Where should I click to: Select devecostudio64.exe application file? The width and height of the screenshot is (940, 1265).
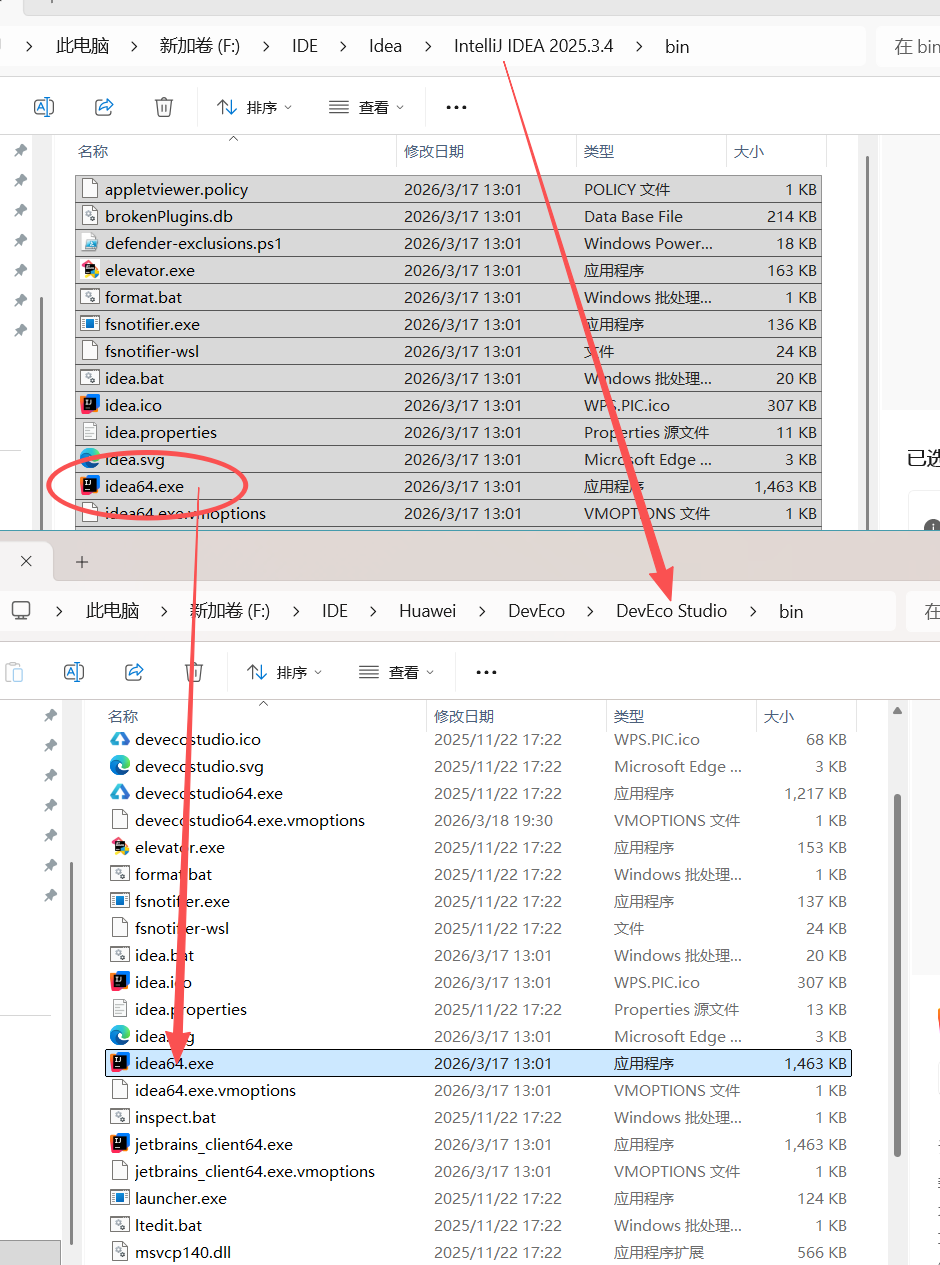[208, 794]
